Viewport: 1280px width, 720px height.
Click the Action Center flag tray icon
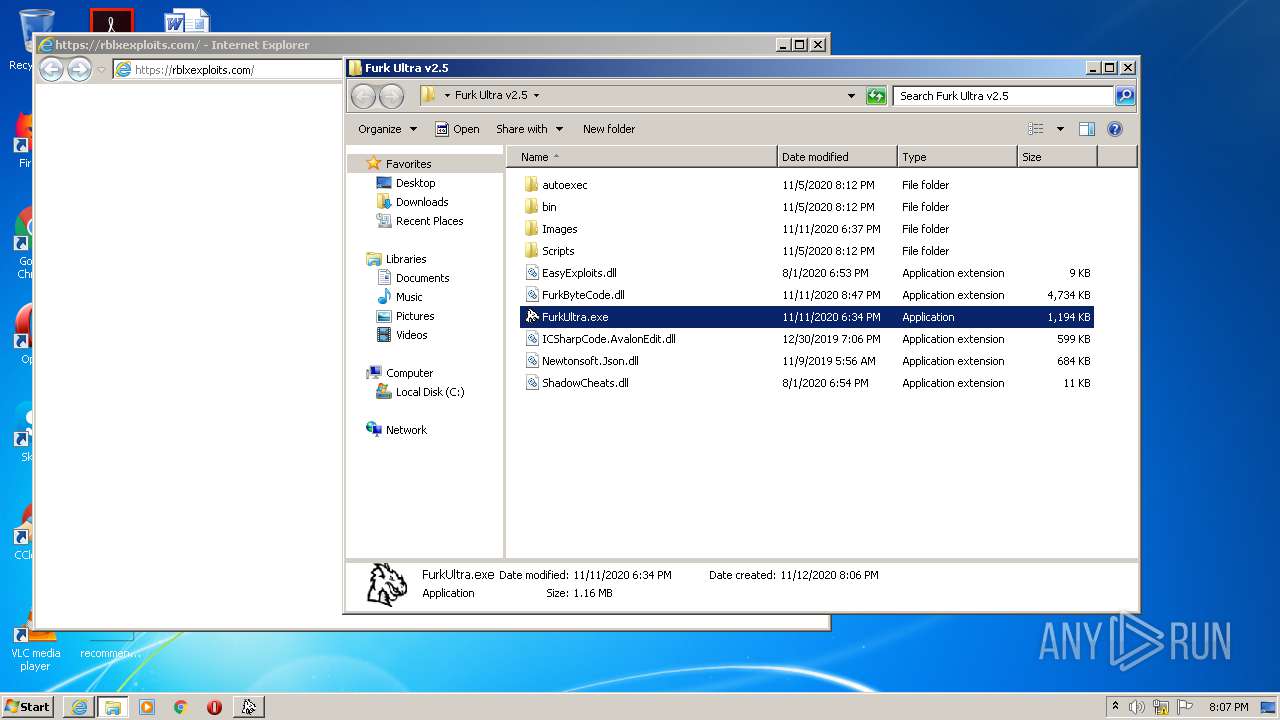click(x=1184, y=707)
